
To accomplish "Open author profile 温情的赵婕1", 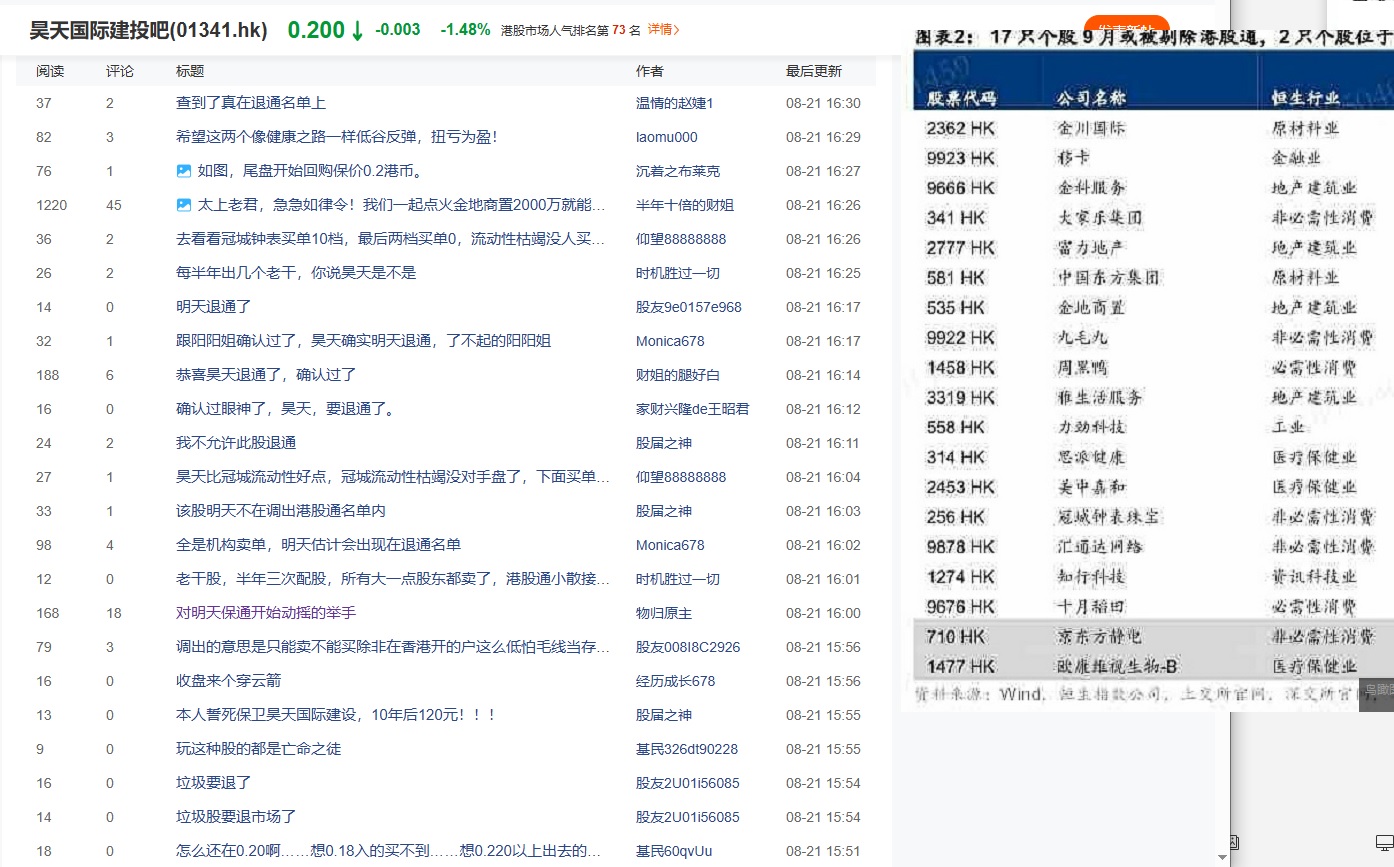I will coord(675,103).
